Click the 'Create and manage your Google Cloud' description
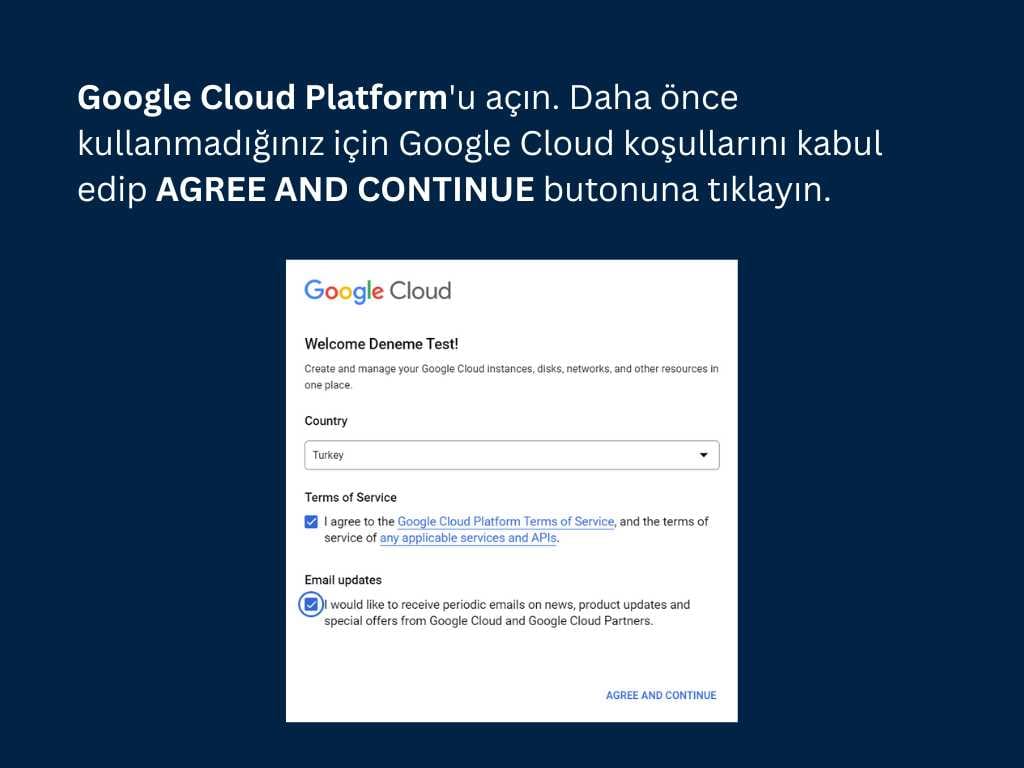Viewport: 1024px width, 768px height. tap(511, 377)
